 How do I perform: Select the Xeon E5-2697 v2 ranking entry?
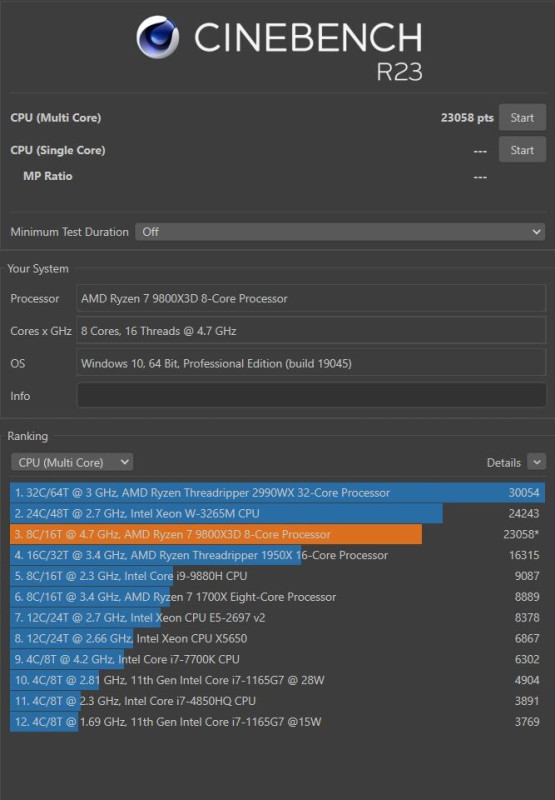click(x=277, y=618)
